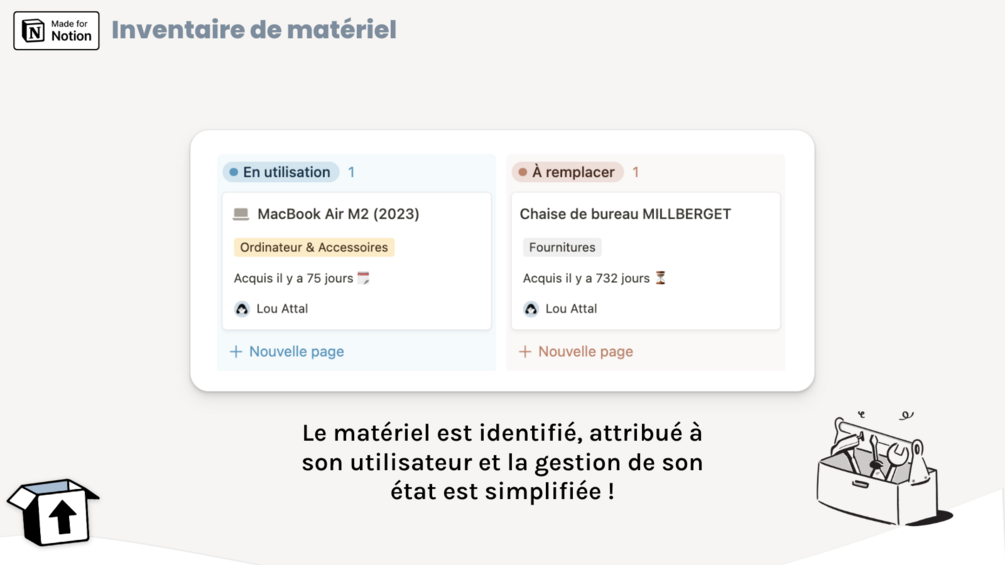Select Lou Attal's avatar on Chaise card

(x=531, y=309)
